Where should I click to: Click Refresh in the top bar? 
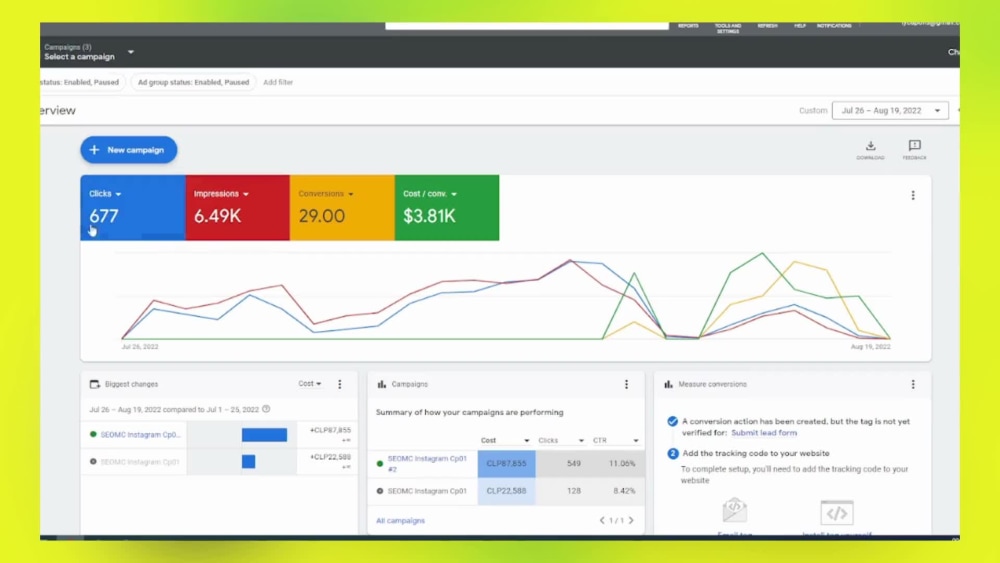(767, 26)
